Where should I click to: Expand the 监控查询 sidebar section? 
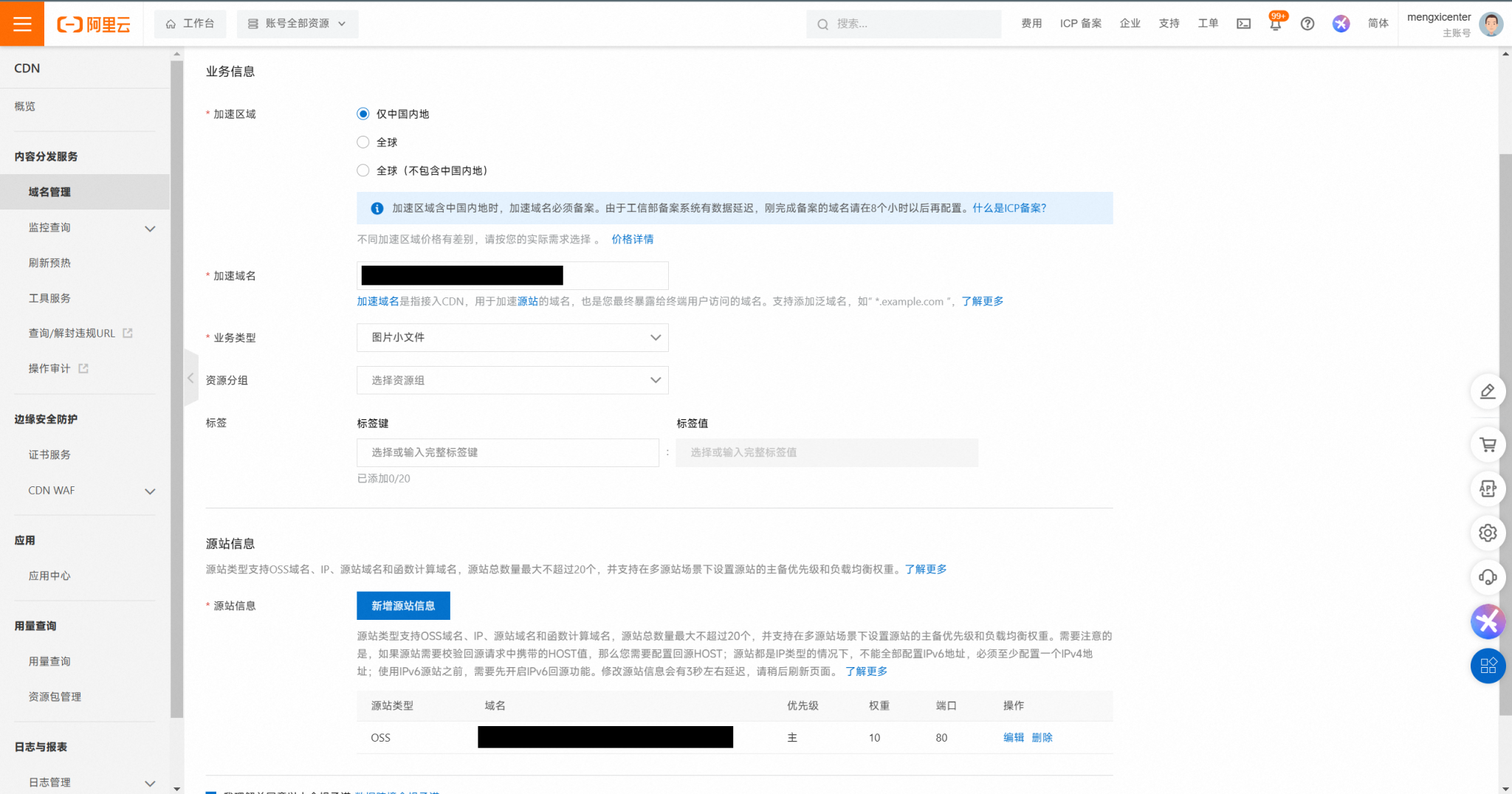point(89,228)
